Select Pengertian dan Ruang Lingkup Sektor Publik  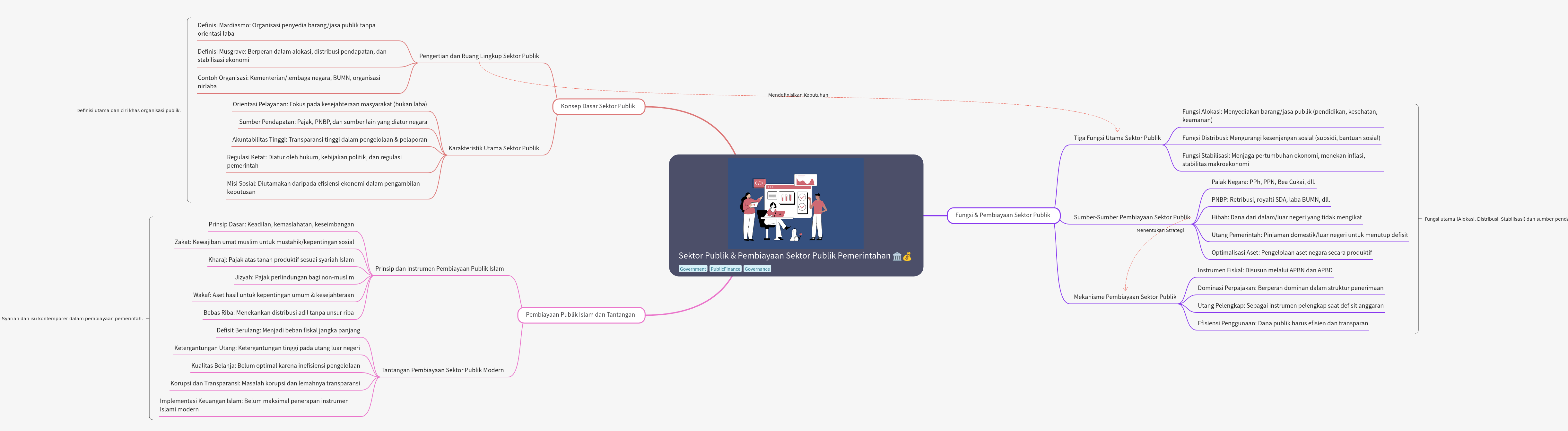tap(478, 56)
